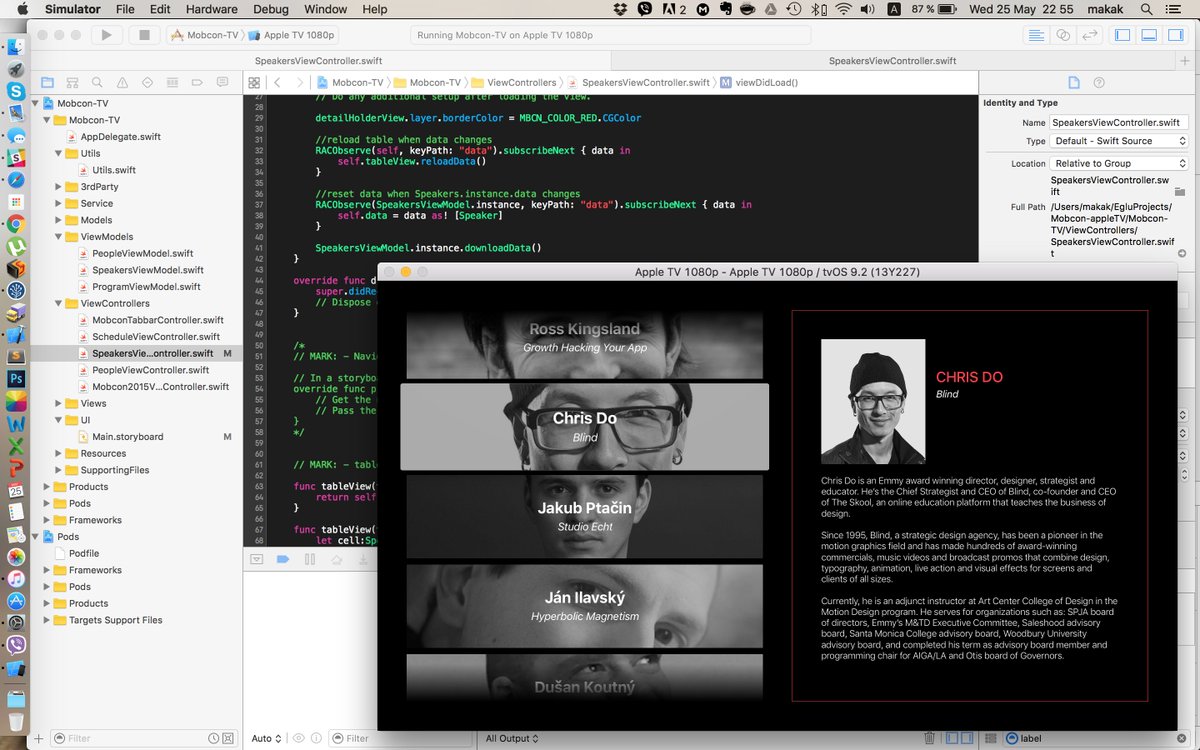Click the Xcode Run button
Viewport: 1200px width, 750px height.
coord(106,35)
